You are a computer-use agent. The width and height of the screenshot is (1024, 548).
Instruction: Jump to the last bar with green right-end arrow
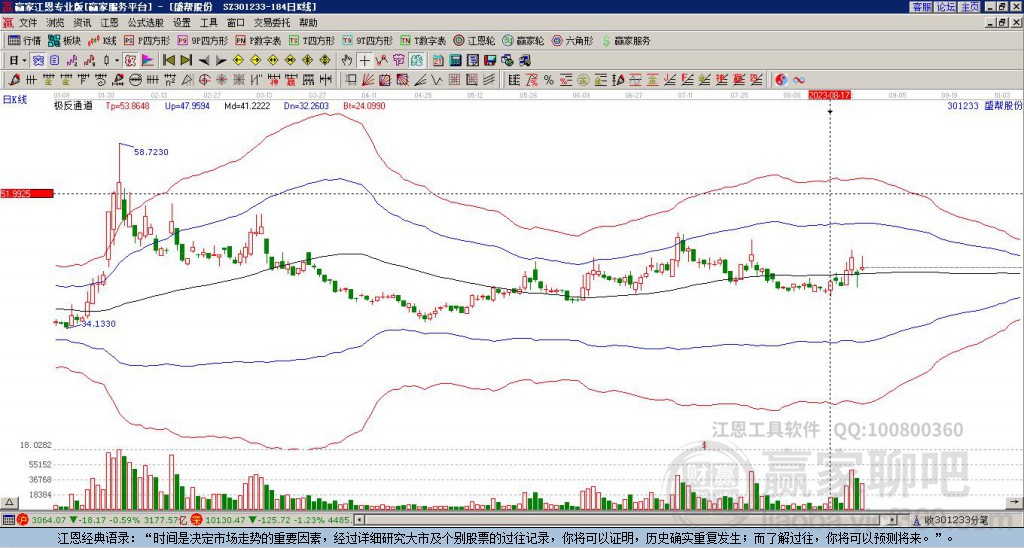point(185,61)
